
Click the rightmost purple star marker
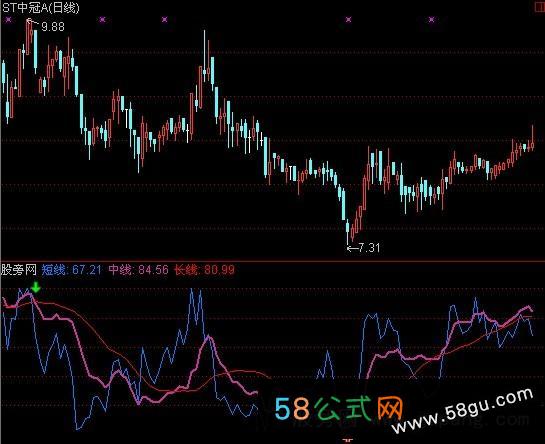click(431, 20)
